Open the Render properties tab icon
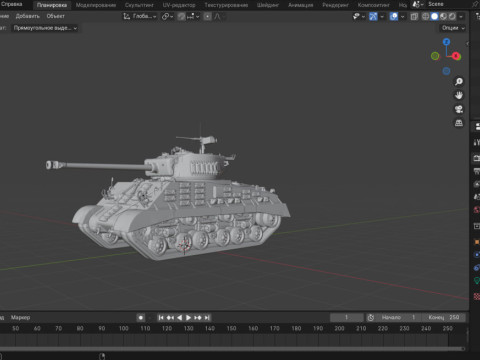Image resolution: width=480 pixels, height=360 pixels. pos(477,158)
